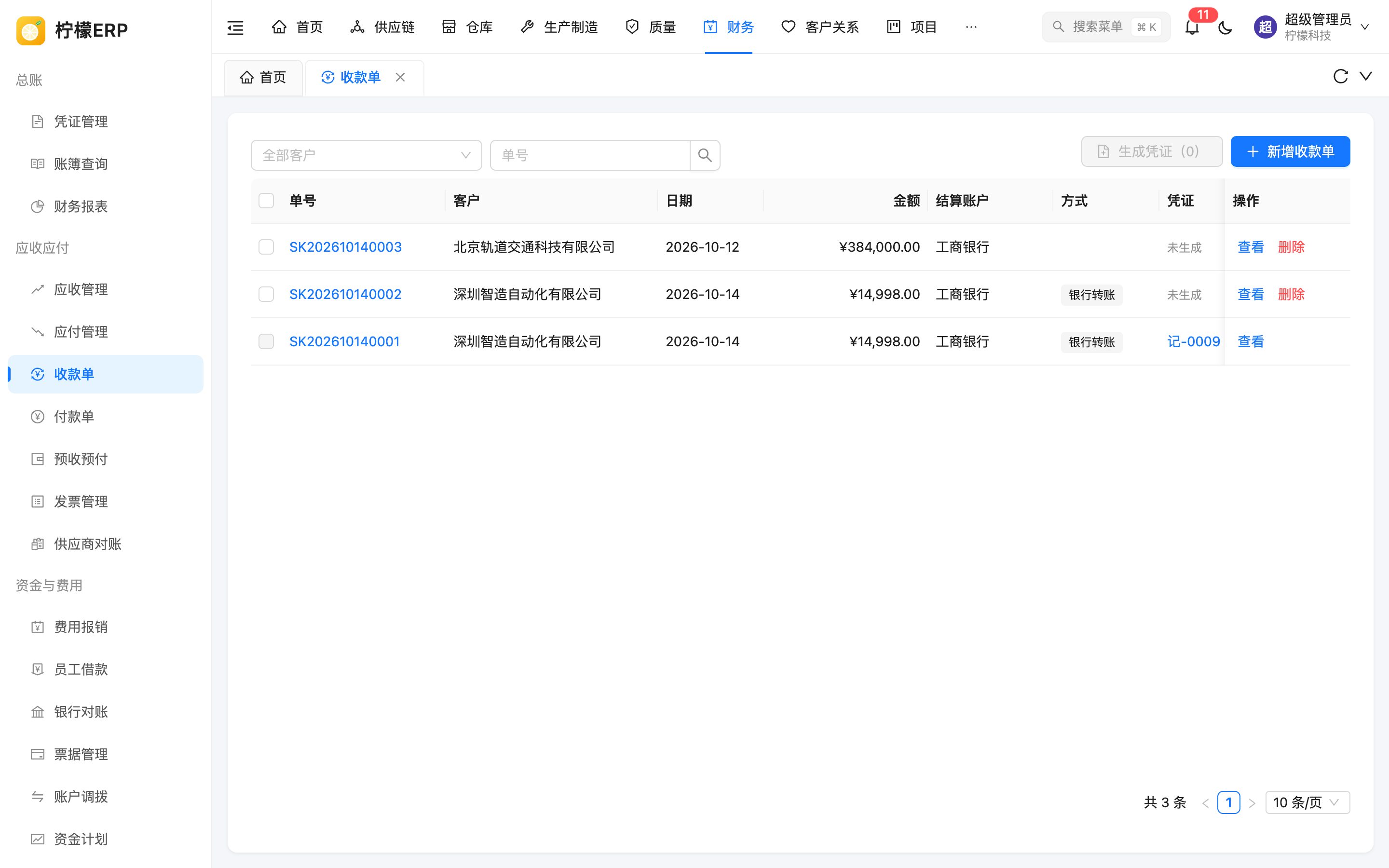Viewport: 1389px width, 868px height.
Task: Focus the 单号 search input field
Action: [590, 155]
